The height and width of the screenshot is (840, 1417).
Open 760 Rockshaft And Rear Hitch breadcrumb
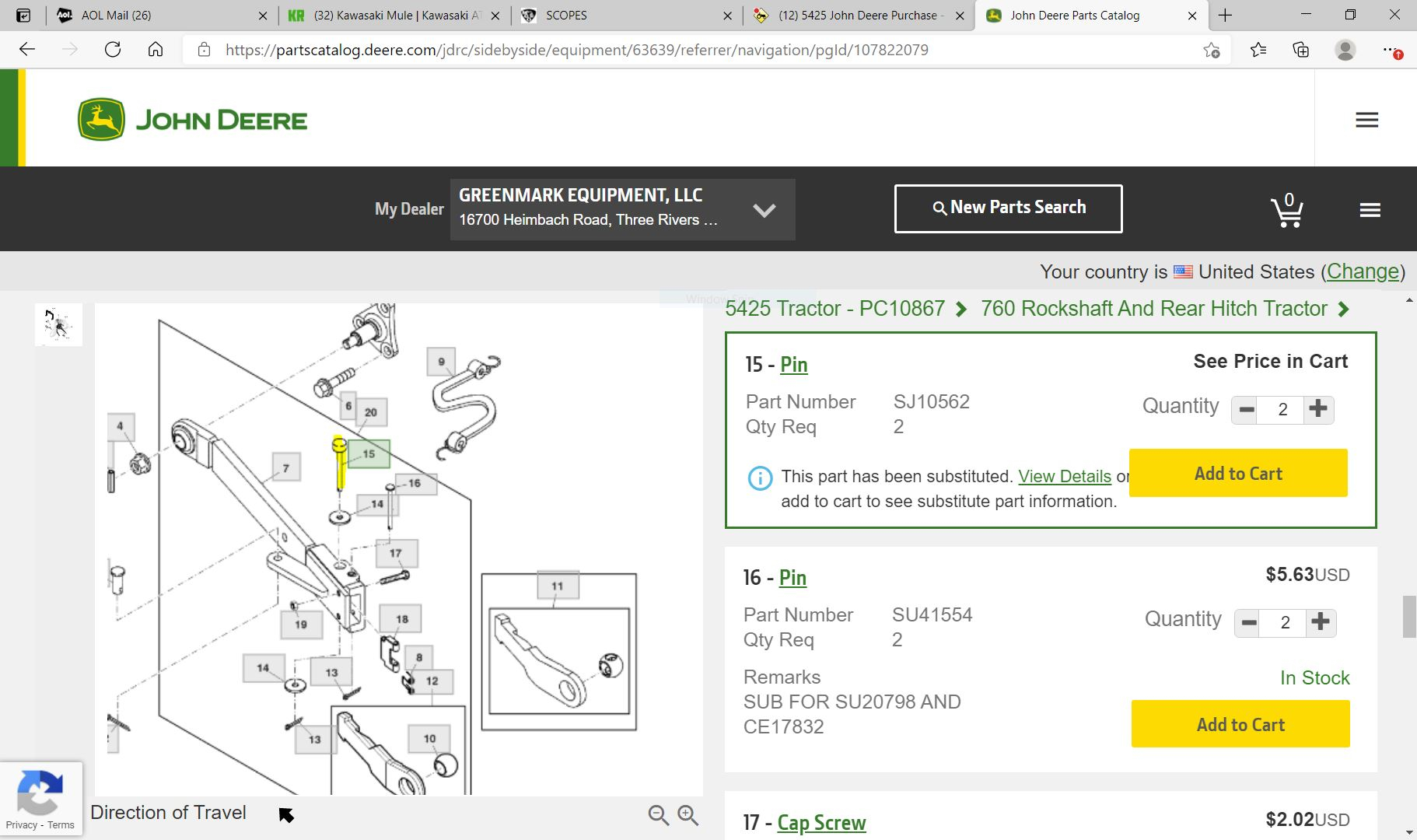tap(1153, 309)
